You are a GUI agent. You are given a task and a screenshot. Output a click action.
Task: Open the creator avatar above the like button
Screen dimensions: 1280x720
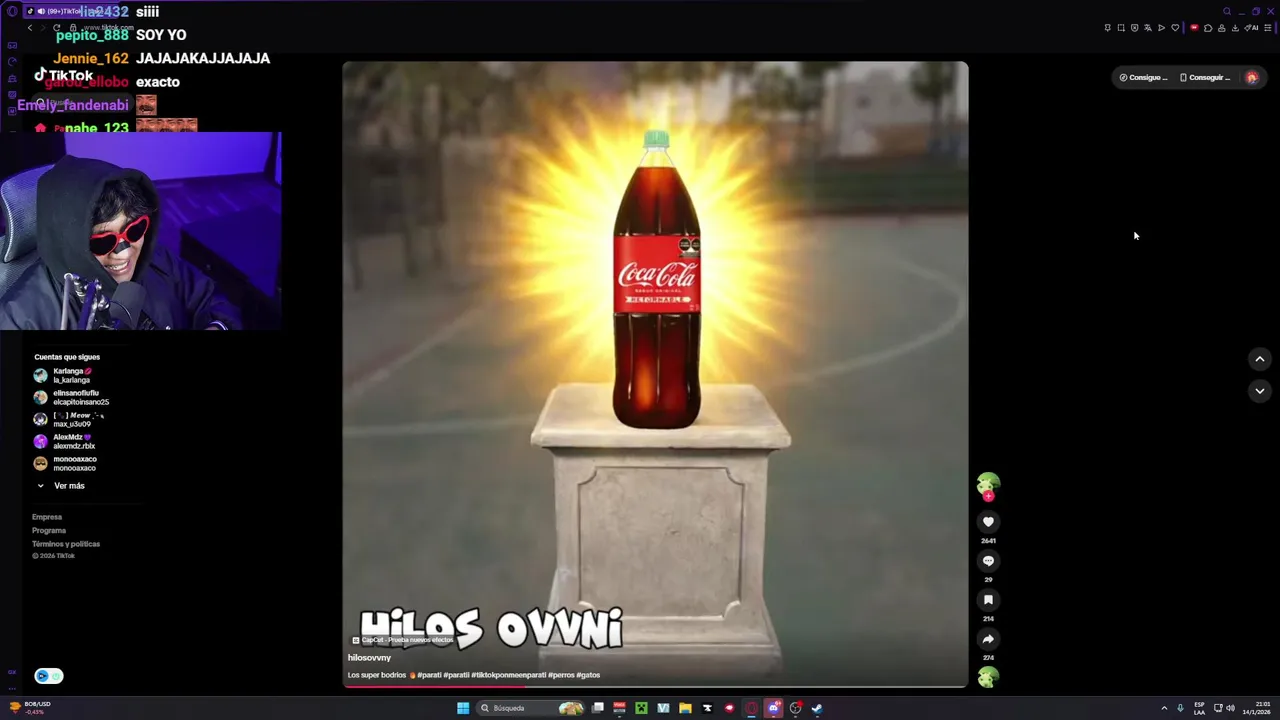point(988,484)
